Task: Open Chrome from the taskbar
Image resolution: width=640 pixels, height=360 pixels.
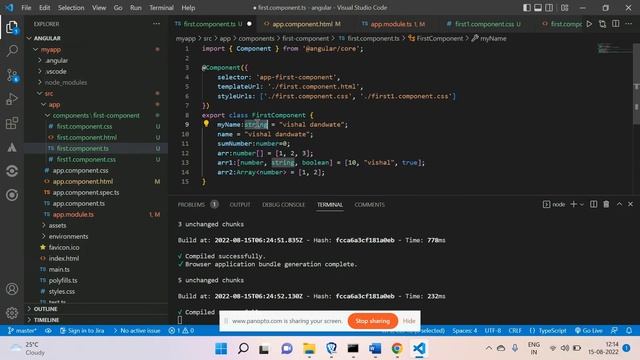Action: click(x=397, y=349)
